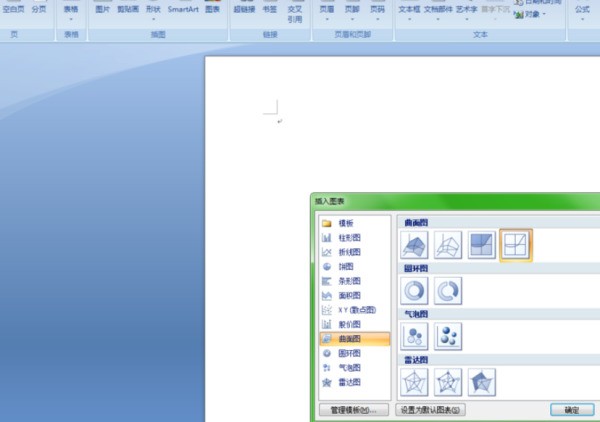Insert a 分页 page break
600x422 pixels.
[39, 9]
